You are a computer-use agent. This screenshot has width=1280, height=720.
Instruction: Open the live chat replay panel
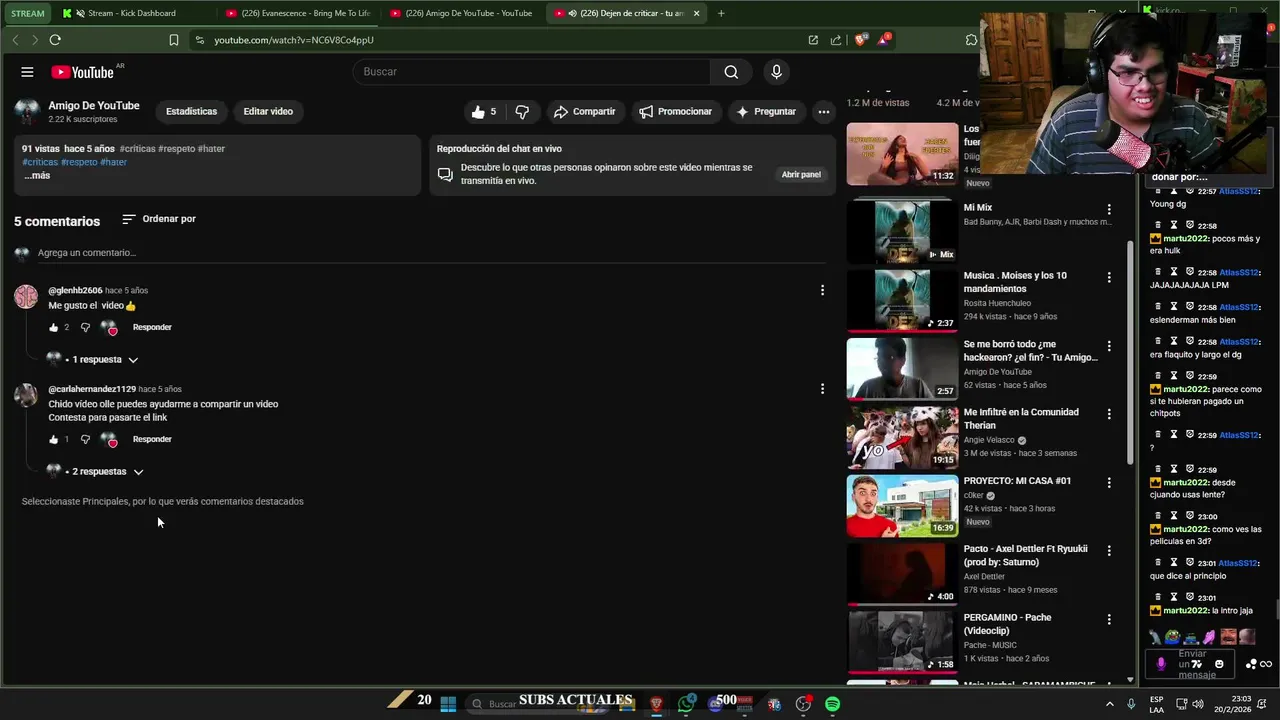pyautogui.click(x=801, y=174)
